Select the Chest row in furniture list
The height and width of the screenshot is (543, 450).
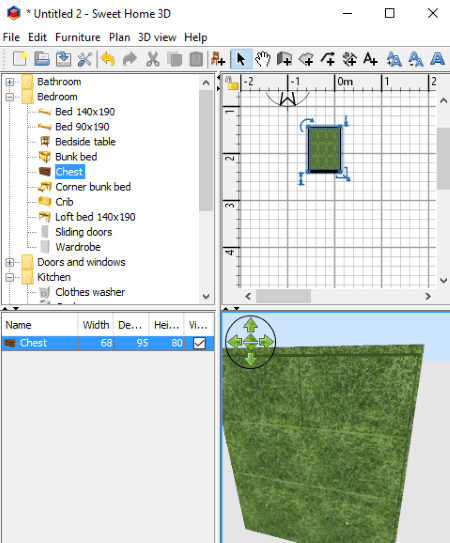[108, 343]
